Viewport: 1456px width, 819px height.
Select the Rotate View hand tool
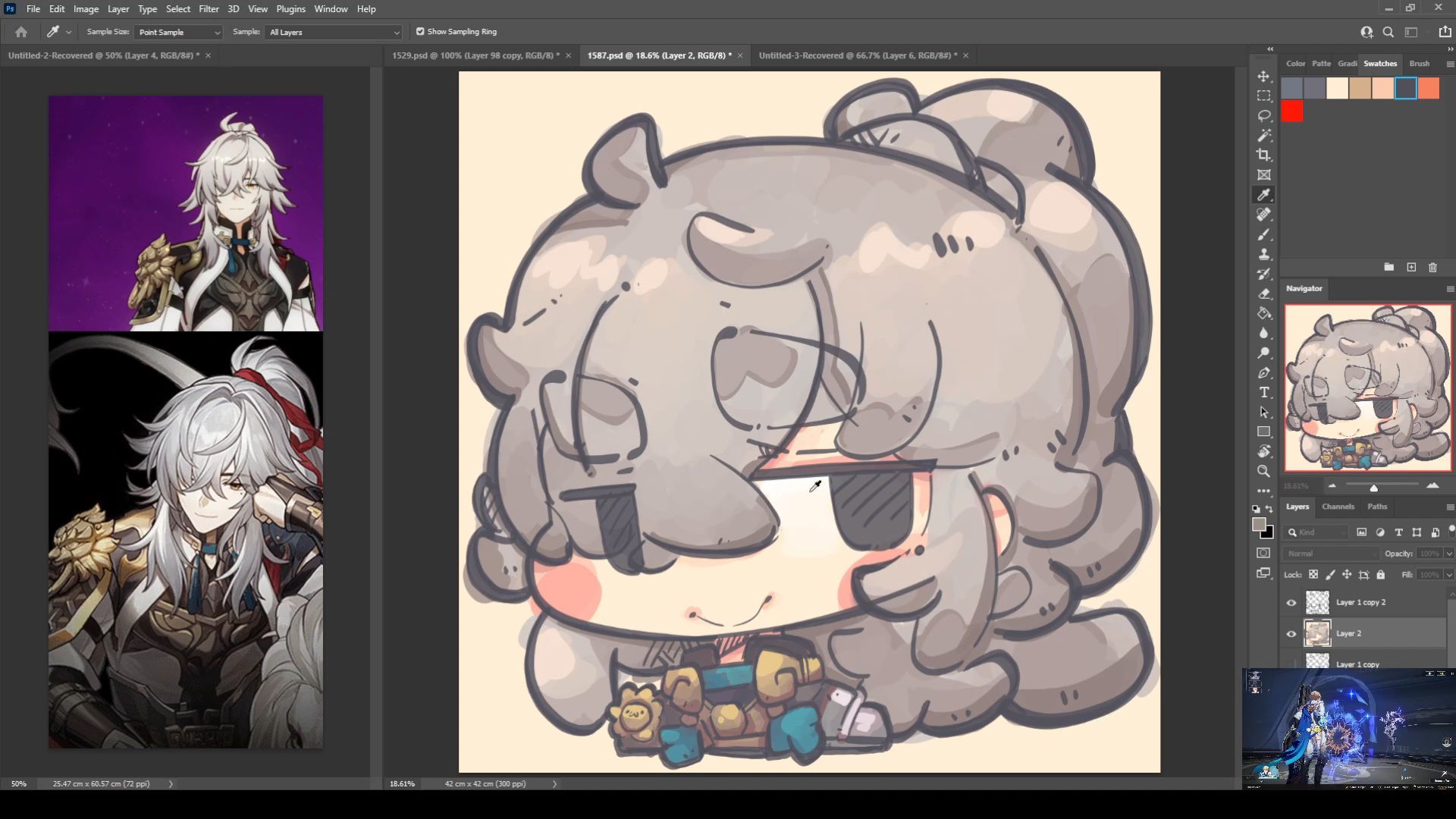1263,451
